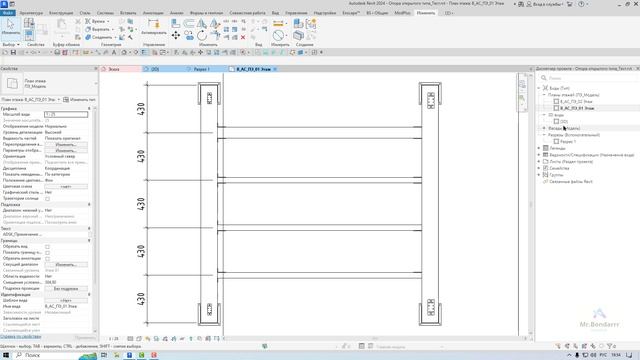The image size is (640, 360).
Task: Click the Врезка (Cope) tool
Action: [x=96, y=21]
